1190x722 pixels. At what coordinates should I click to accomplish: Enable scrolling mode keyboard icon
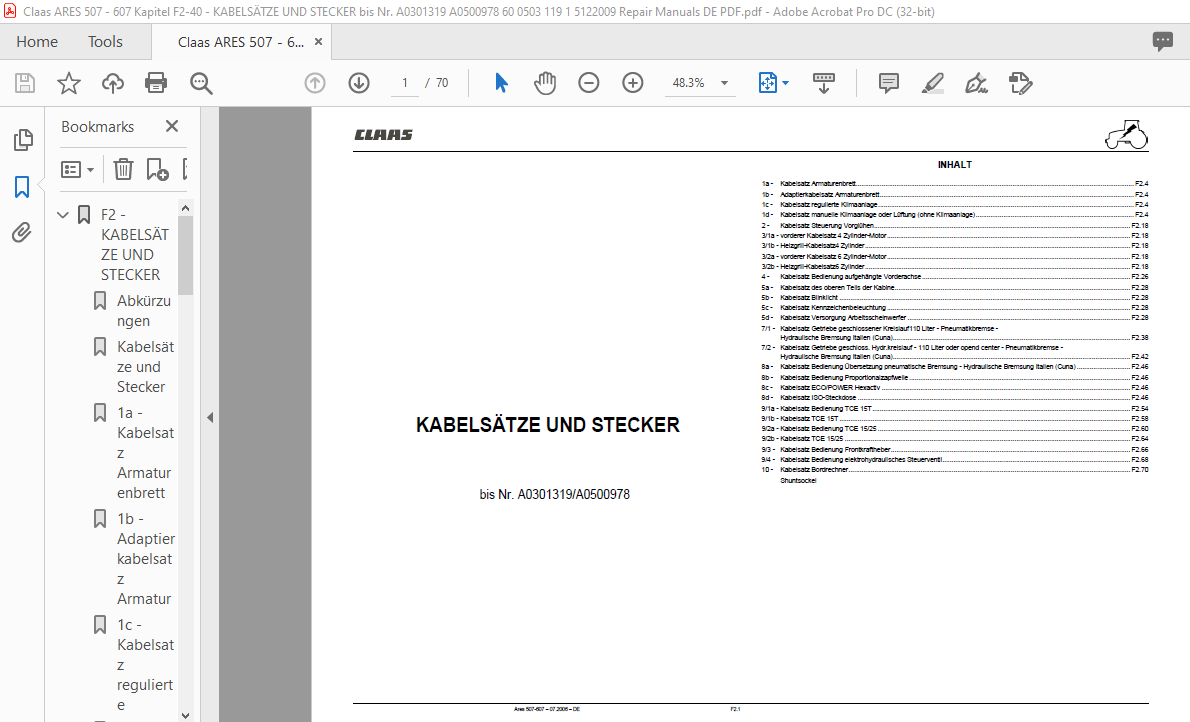pyautogui.click(x=823, y=83)
